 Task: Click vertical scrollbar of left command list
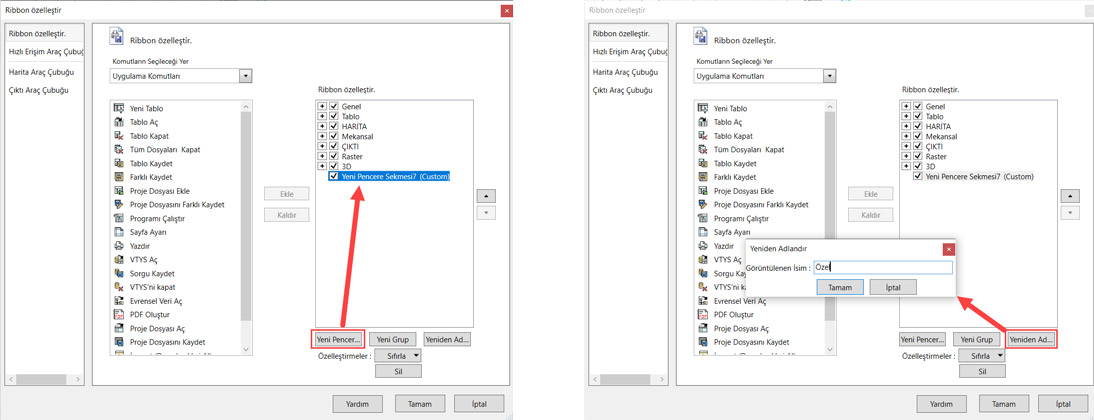point(247,220)
